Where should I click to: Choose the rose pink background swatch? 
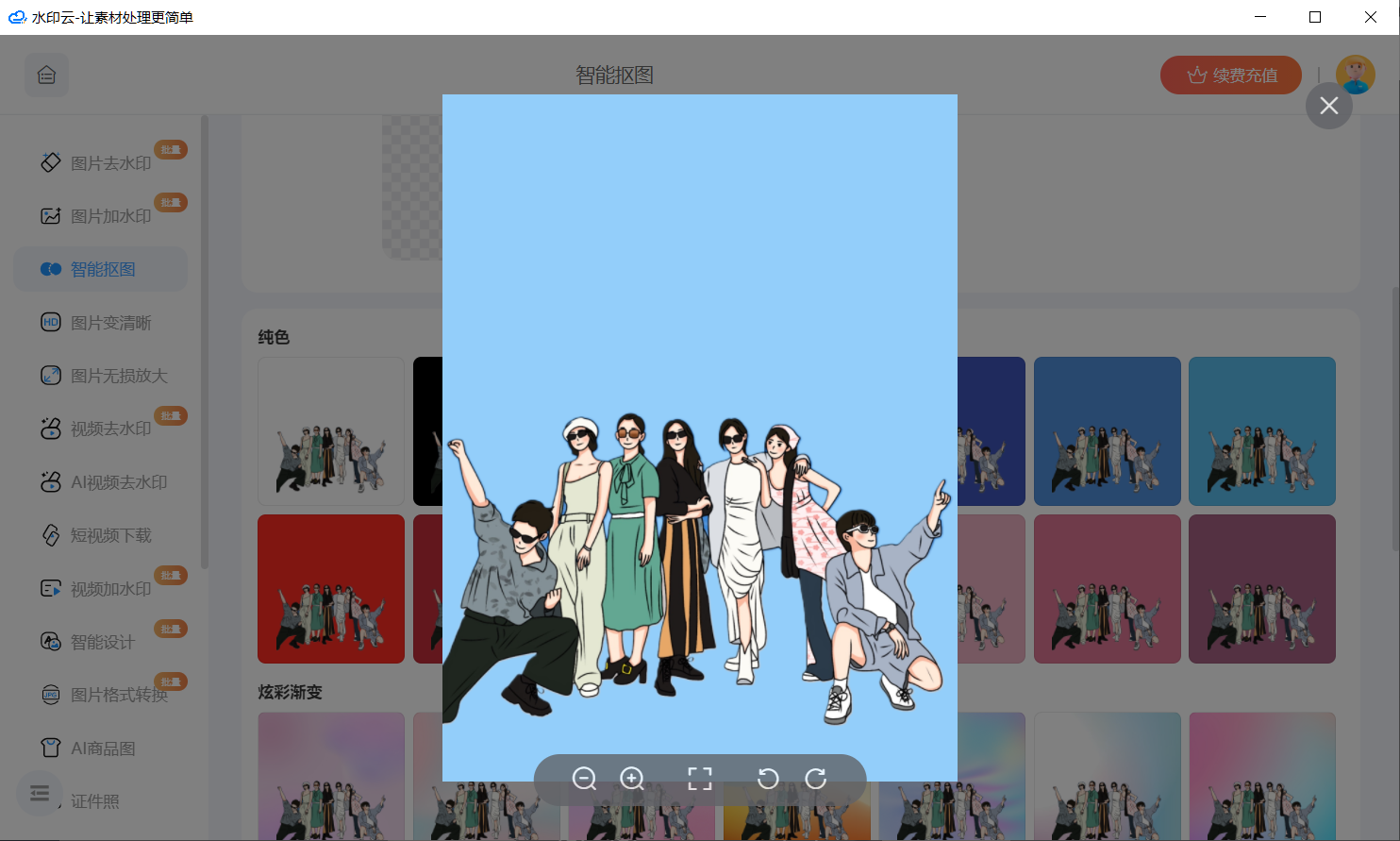point(1108,589)
